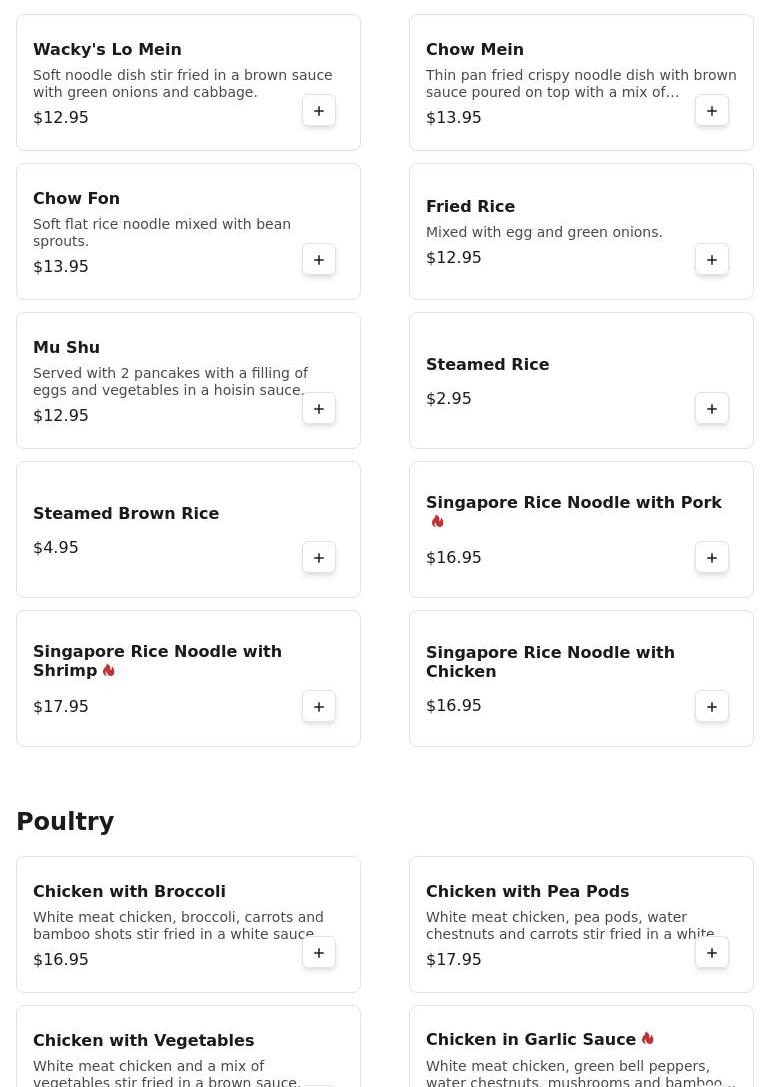View Fried Rice item description
This screenshot has width=770, height=1087.
[544, 232]
